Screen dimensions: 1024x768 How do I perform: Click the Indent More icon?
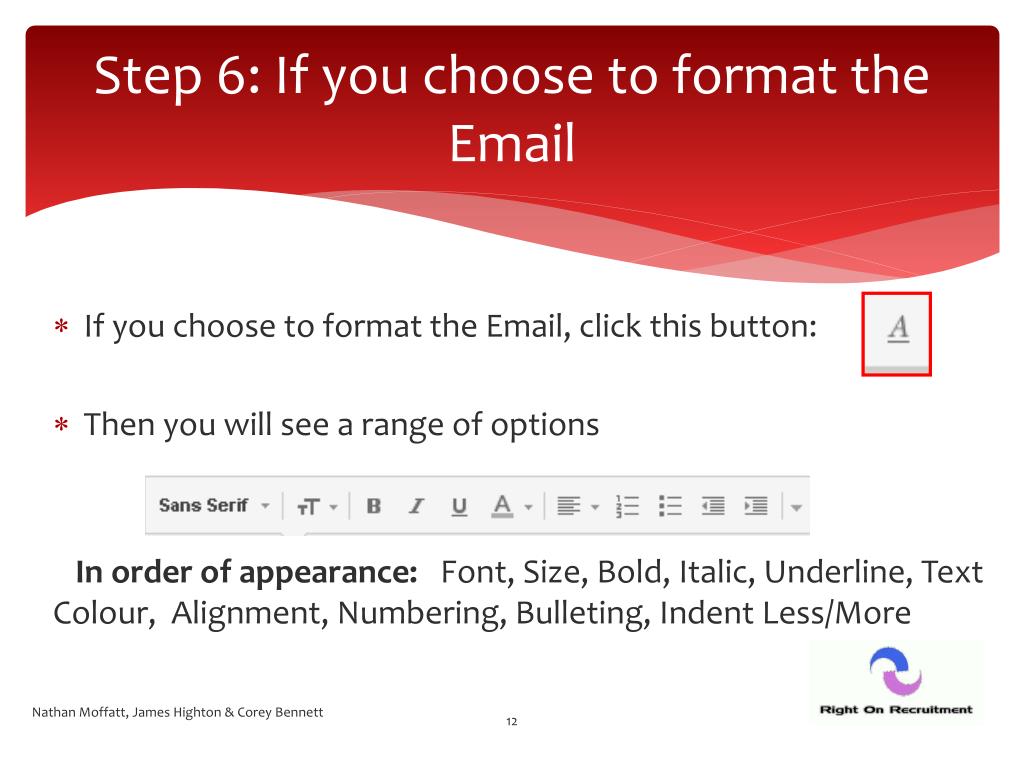point(756,506)
